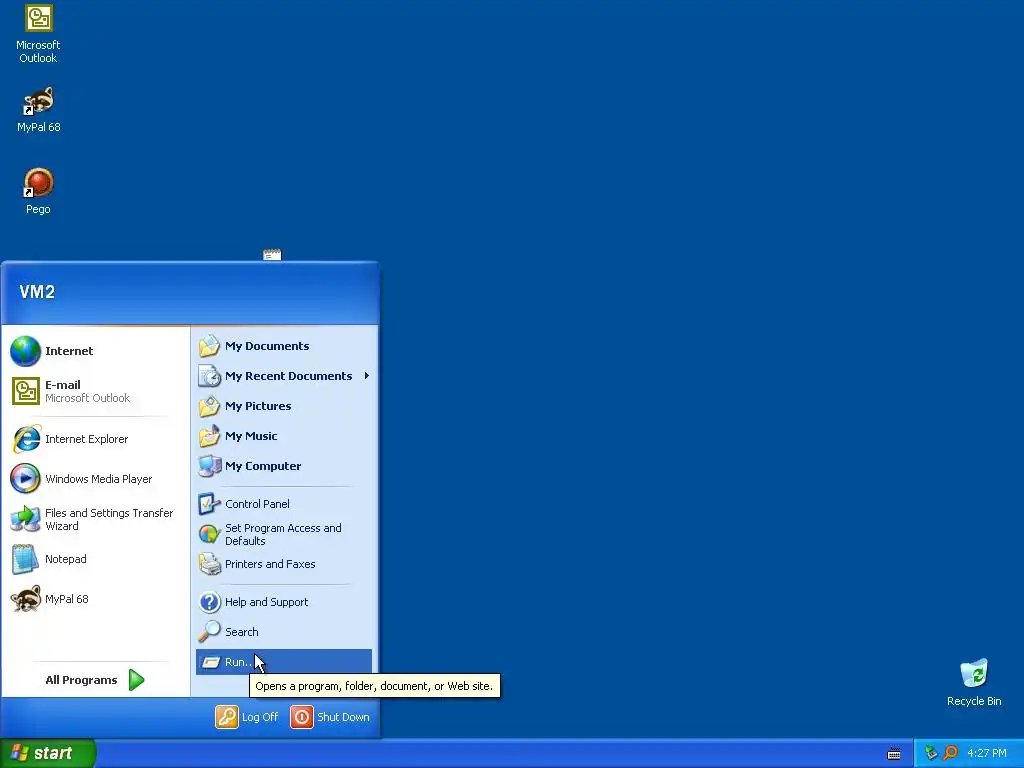Select the MyPal 68 desktop shortcut

point(38,110)
